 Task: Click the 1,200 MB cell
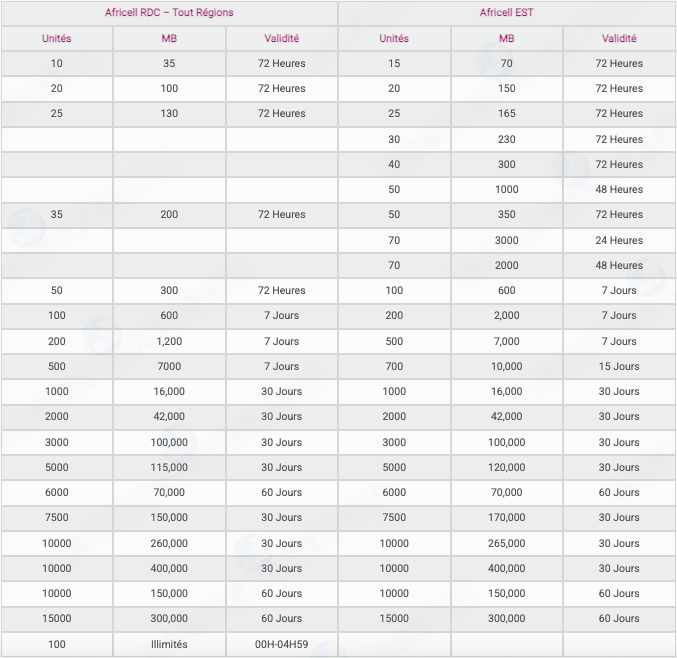pyautogui.click(x=169, y=341)
